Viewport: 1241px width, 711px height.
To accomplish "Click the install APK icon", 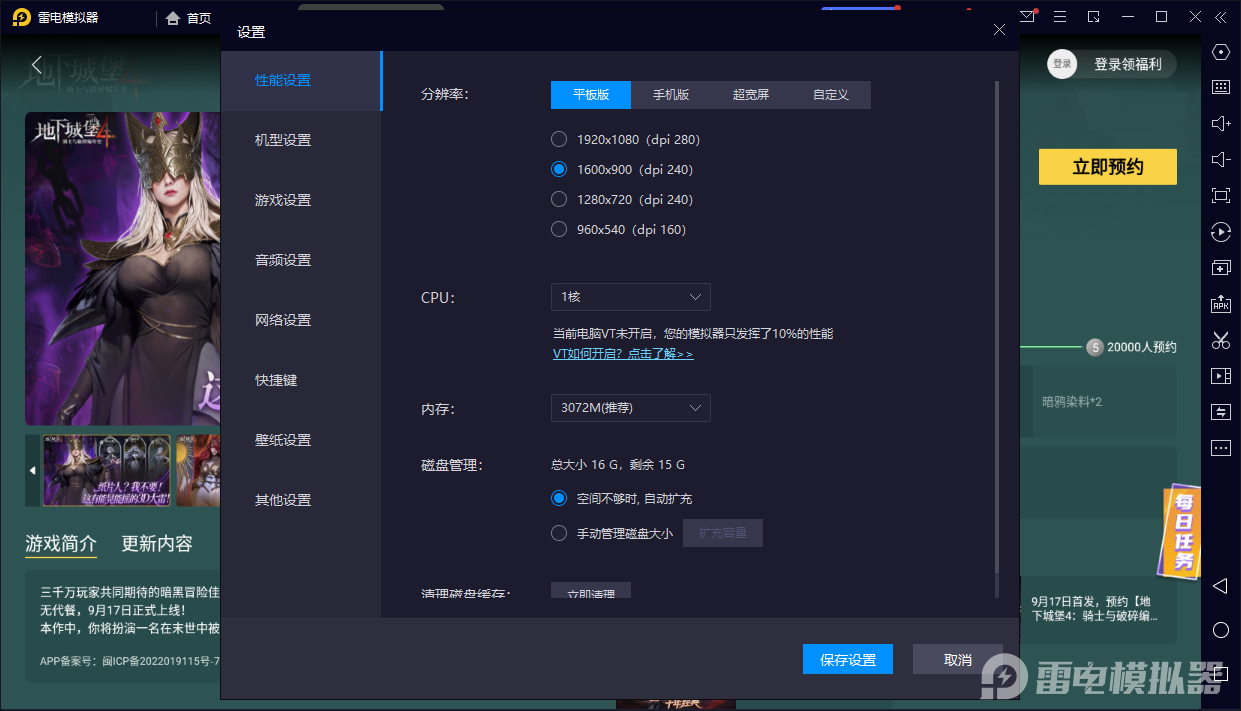I will pyautogui.click(x=1220, y=304).
